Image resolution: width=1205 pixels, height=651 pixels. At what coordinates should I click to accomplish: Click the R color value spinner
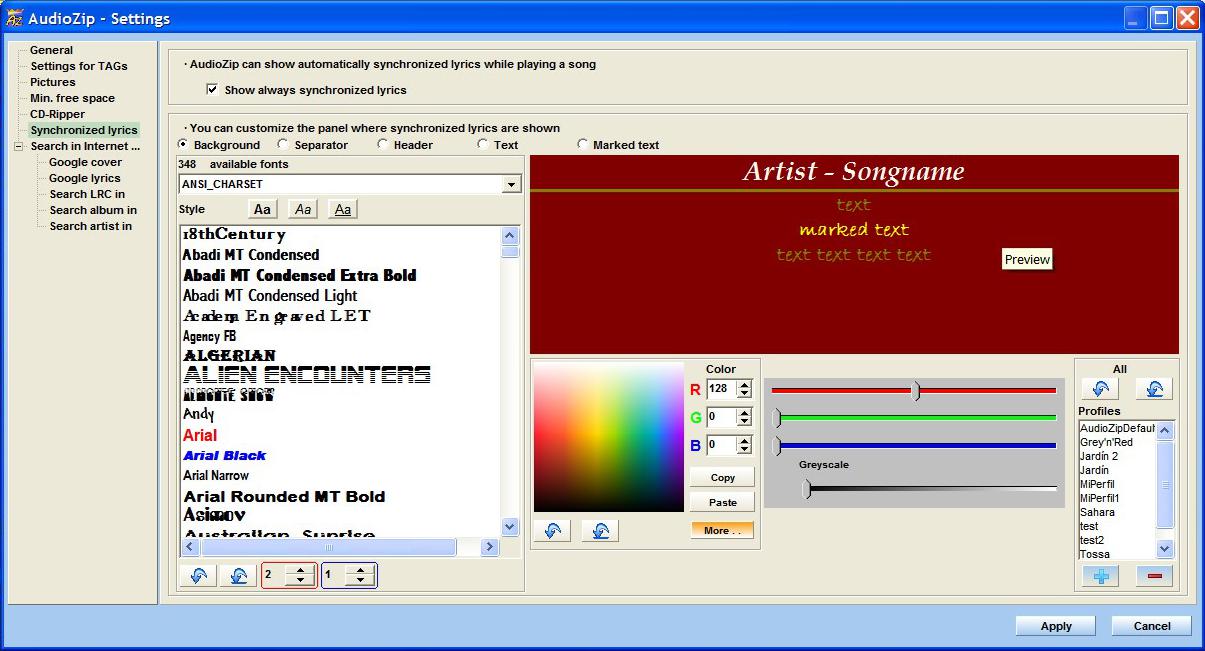point(729,389)
